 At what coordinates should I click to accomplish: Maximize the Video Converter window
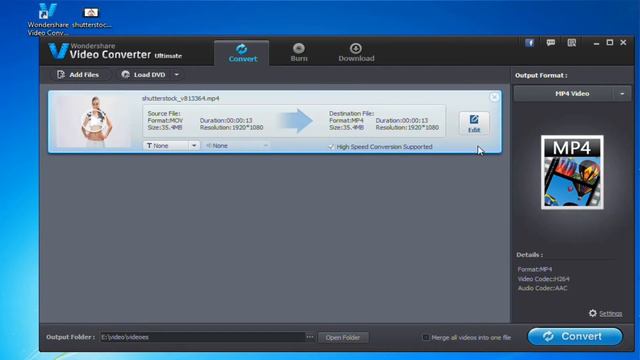610,42
